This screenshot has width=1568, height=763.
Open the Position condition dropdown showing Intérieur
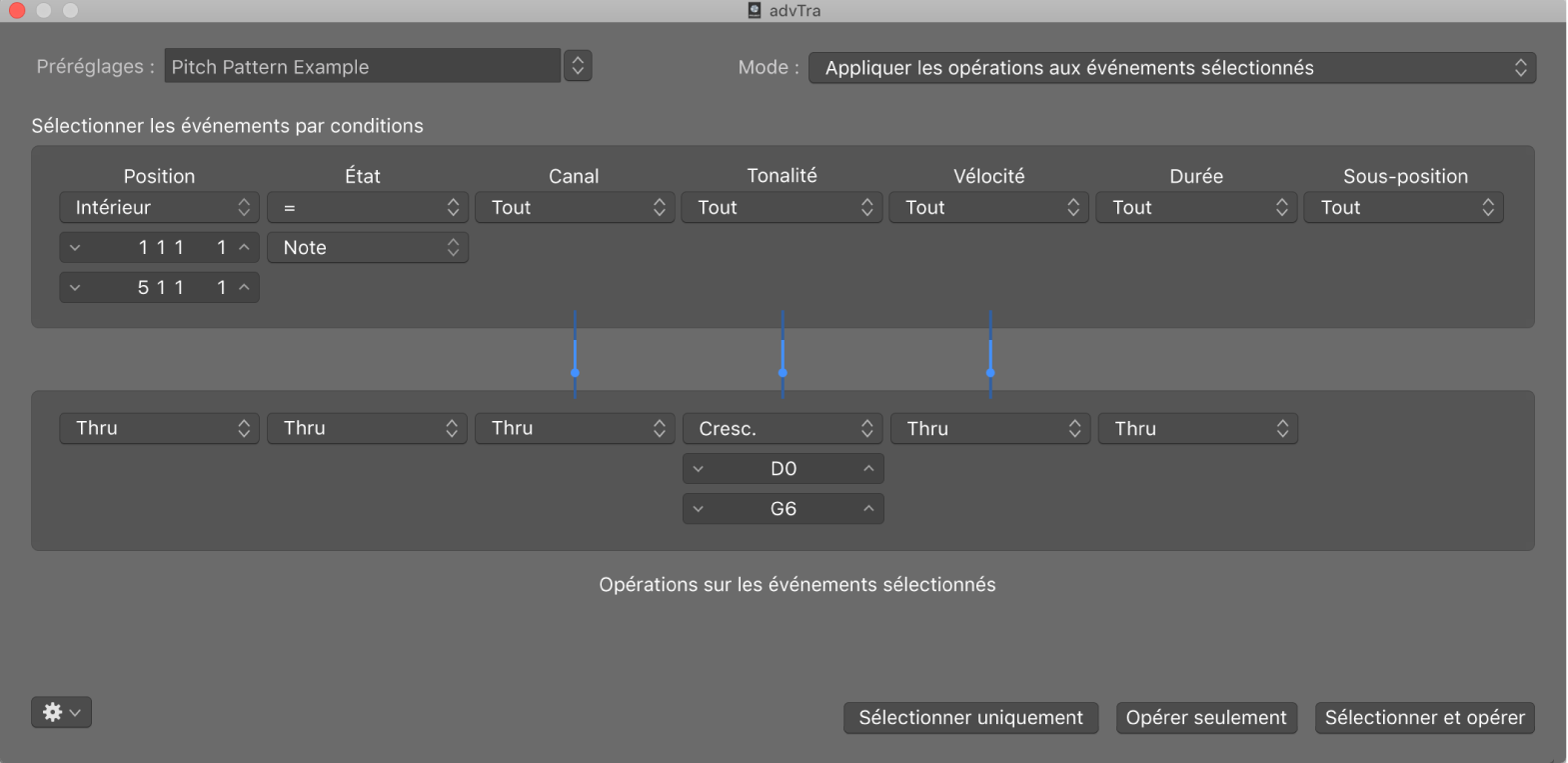pos(159,207)
